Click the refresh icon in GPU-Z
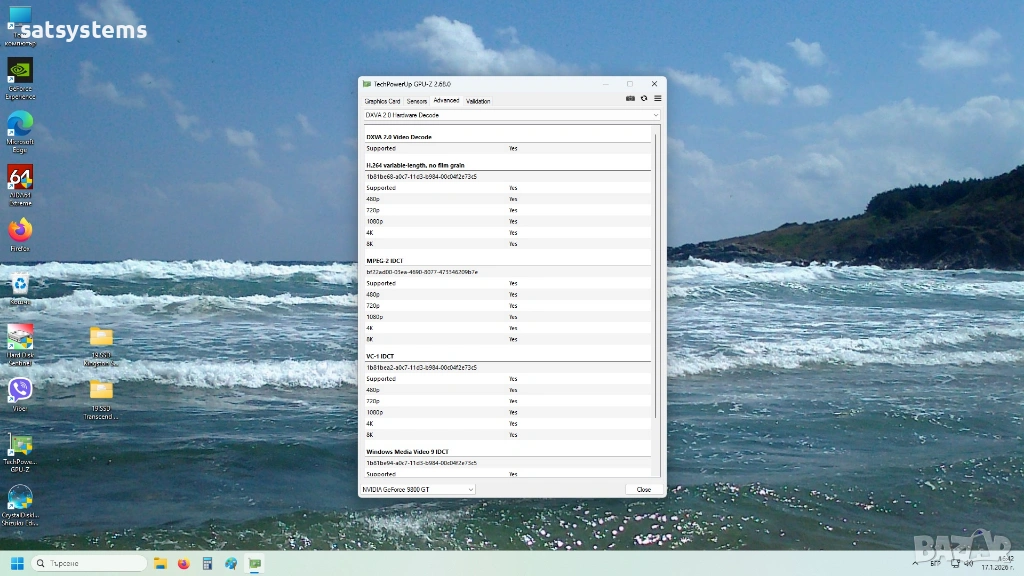 644,99
